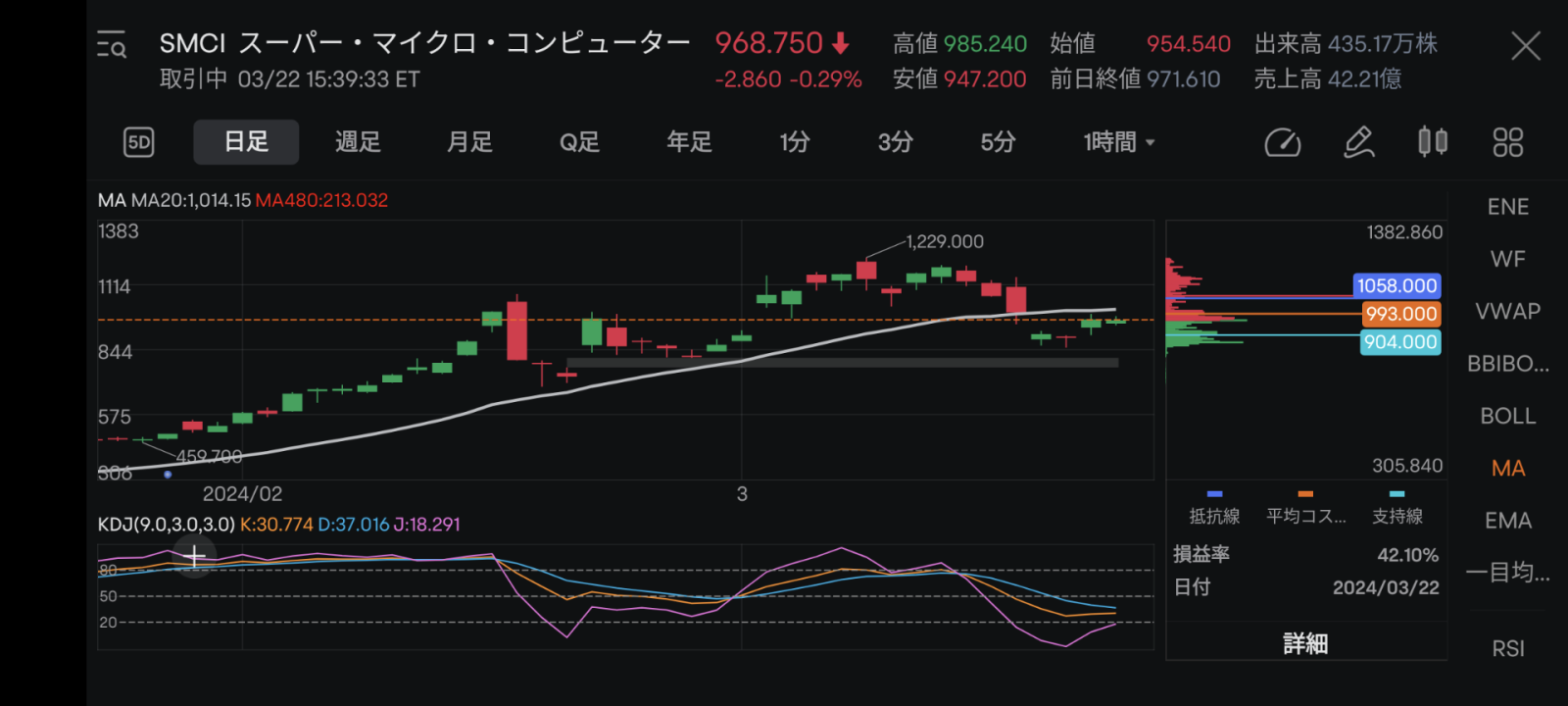Open the stock search list icon
This screenshot has width=1568, height=706.
(x=112, y=45)
